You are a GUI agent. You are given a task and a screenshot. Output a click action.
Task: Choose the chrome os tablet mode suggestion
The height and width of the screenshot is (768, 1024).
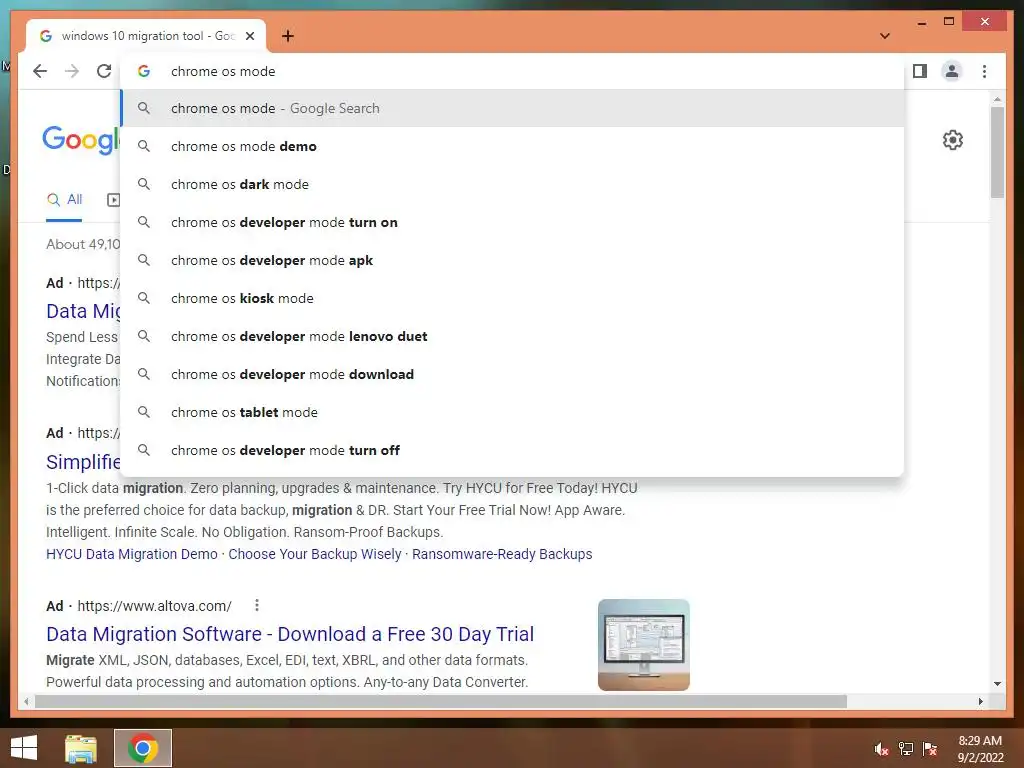click(x=513, y=412)
